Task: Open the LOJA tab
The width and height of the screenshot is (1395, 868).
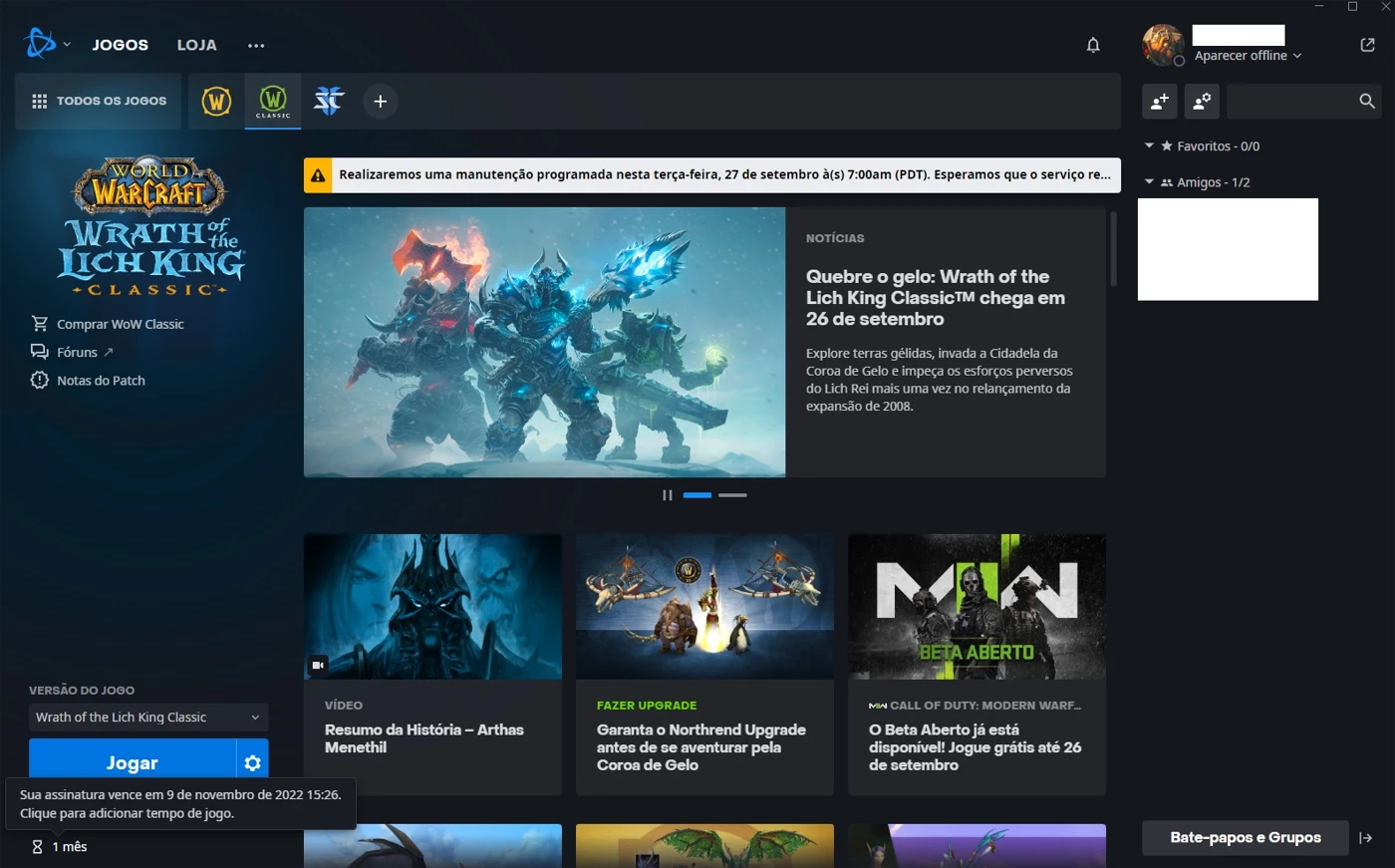Action: click(x=196, y=45)
